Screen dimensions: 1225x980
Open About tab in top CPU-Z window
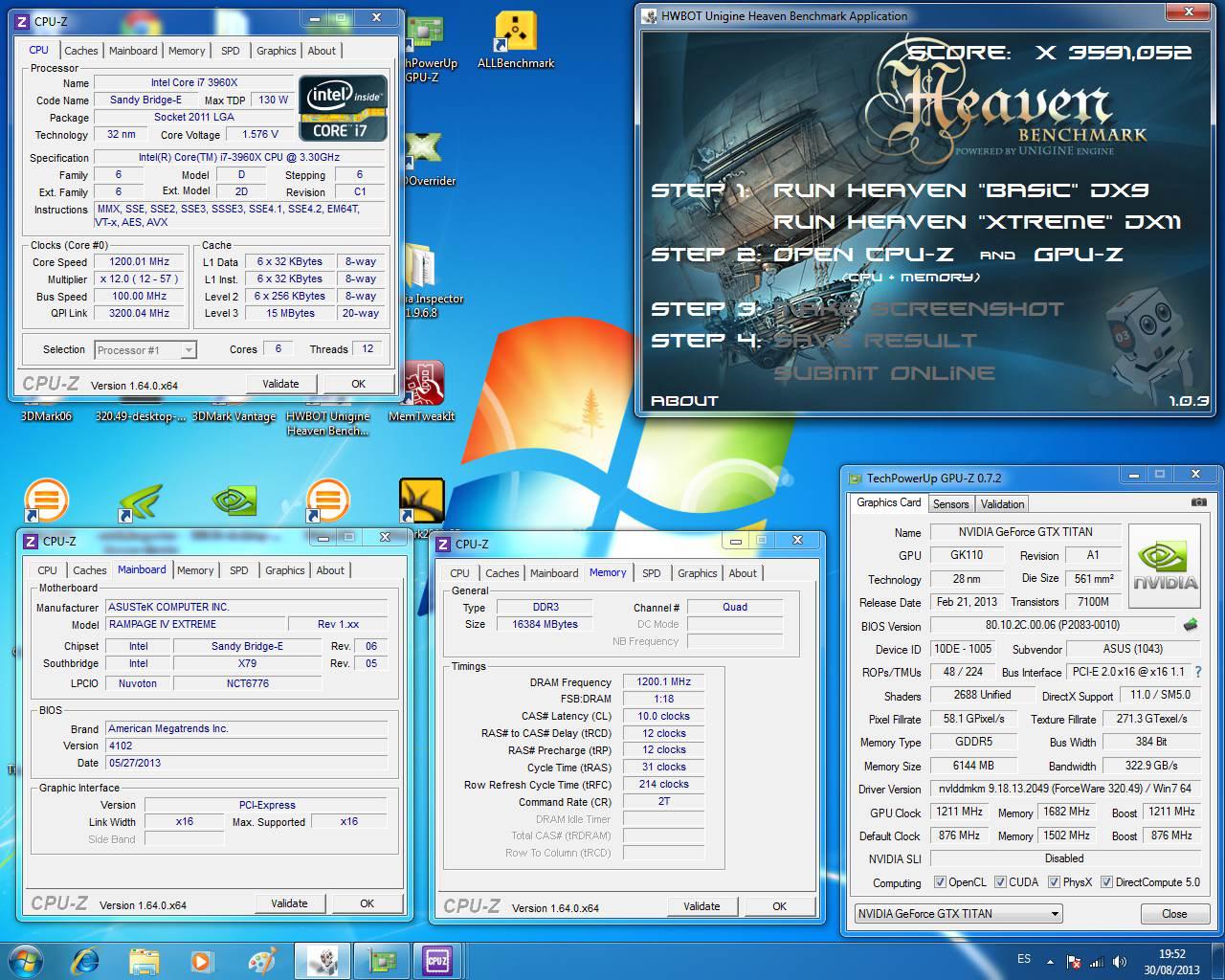[322, 51]
